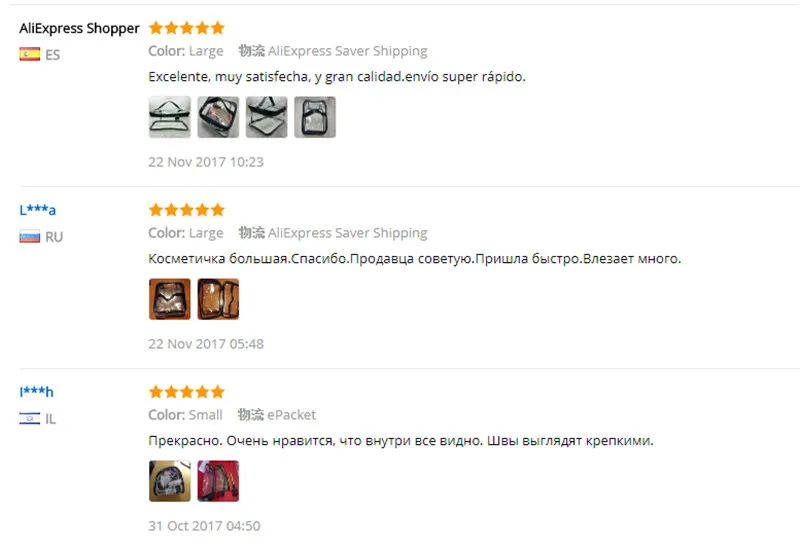Click the Russia flag icon beside RU
This screenshot has height=549, width=800.
pyautogui.click(x=30, y=237)
